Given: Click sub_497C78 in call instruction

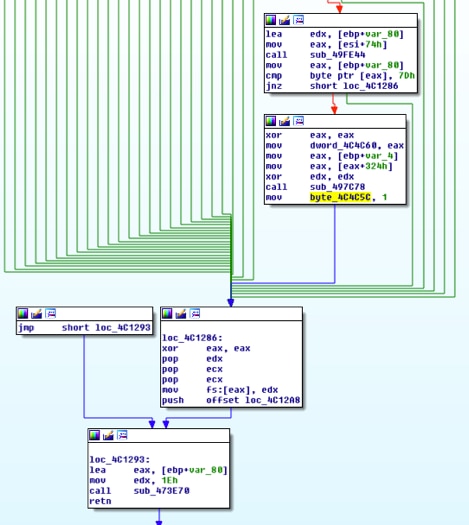Looking at the screenshot, I should pyautogui.click(x=337, y=187).
